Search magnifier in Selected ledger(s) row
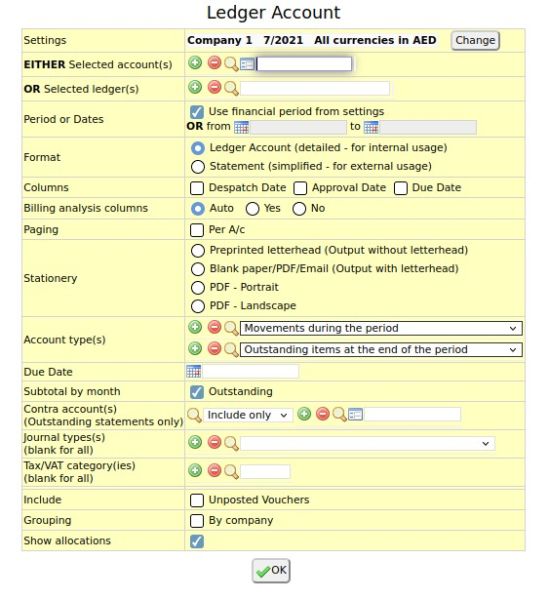This screenshot has height=600, width=549. point(231,89)
